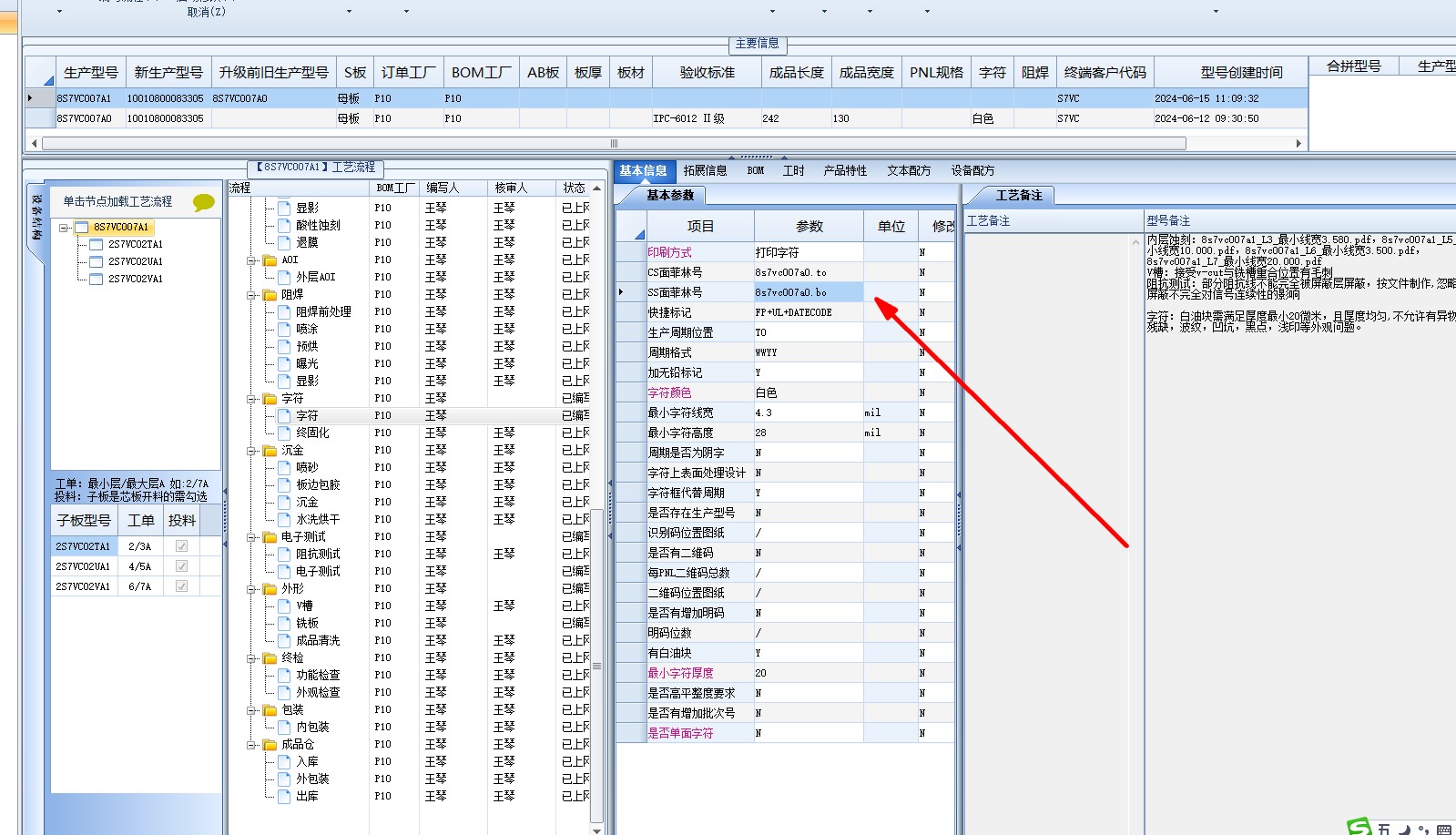Image resolution: width=1456 pixels, height=835 pixels.
Task: Click the 字符颜色 value cell 白色
Action: [x=809, y=392]
